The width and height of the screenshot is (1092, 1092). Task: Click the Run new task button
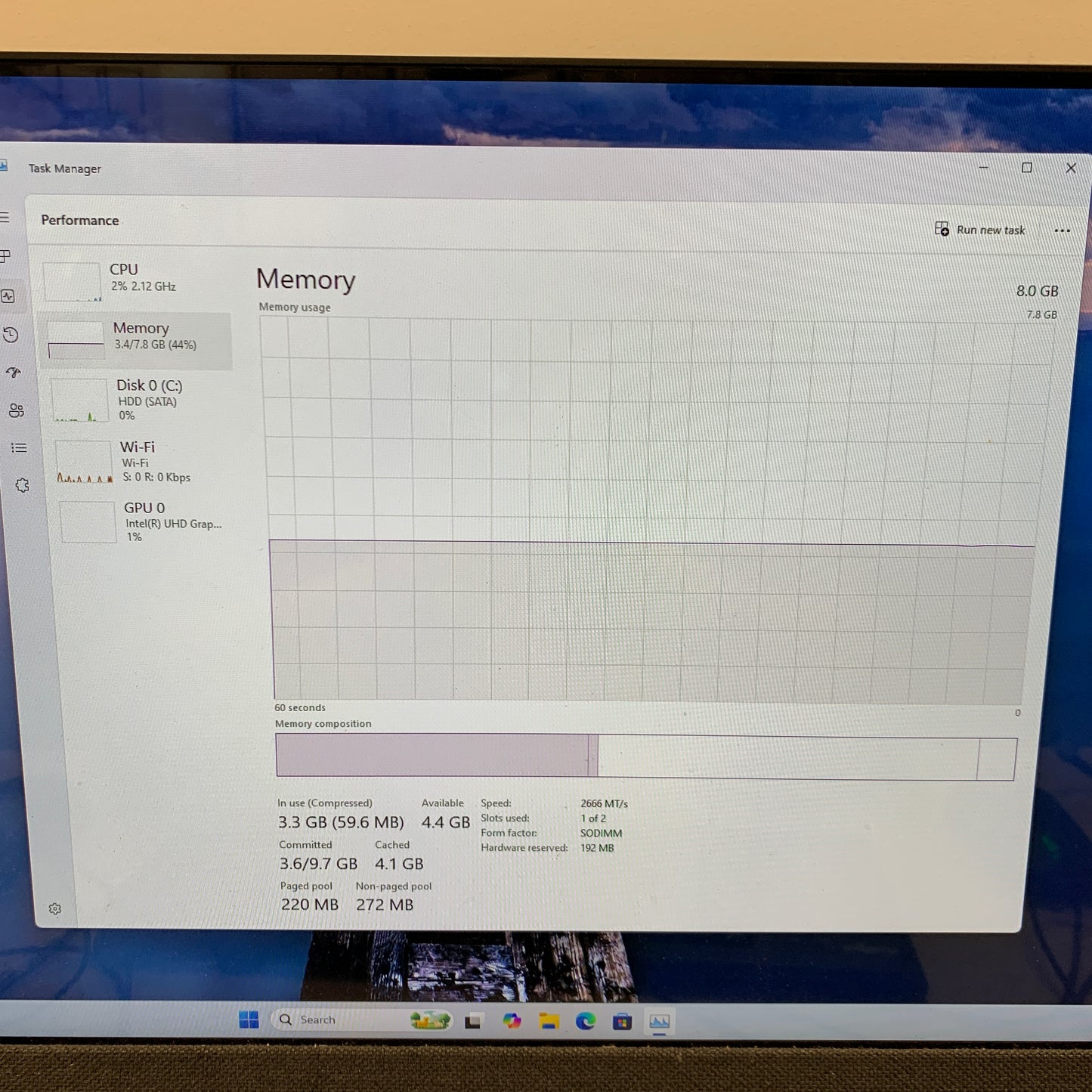pos(980,230)
